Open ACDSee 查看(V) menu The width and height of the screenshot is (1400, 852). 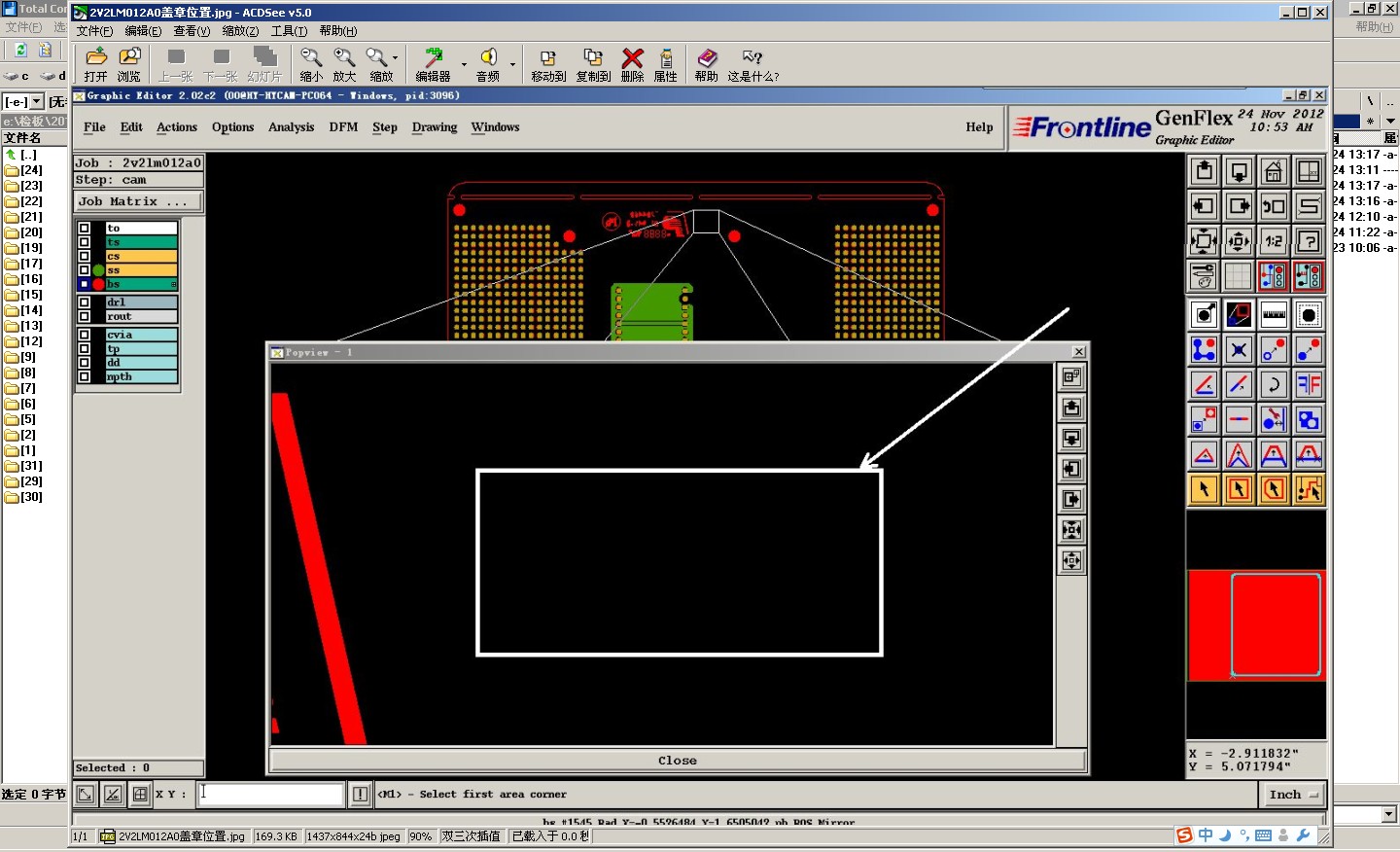coord(192,31)
